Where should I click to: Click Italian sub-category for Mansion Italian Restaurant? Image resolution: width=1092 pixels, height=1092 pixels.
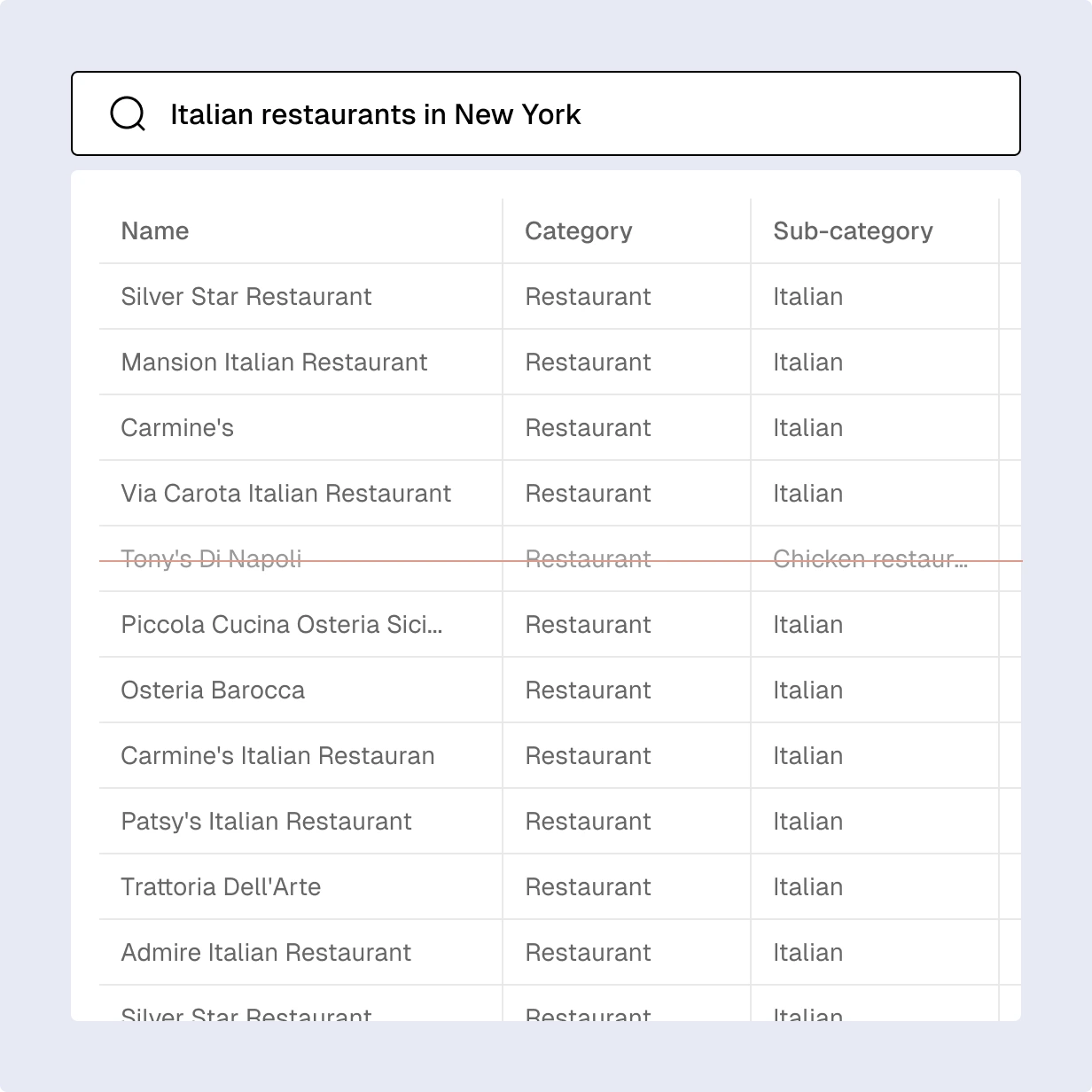click(807, 363)
